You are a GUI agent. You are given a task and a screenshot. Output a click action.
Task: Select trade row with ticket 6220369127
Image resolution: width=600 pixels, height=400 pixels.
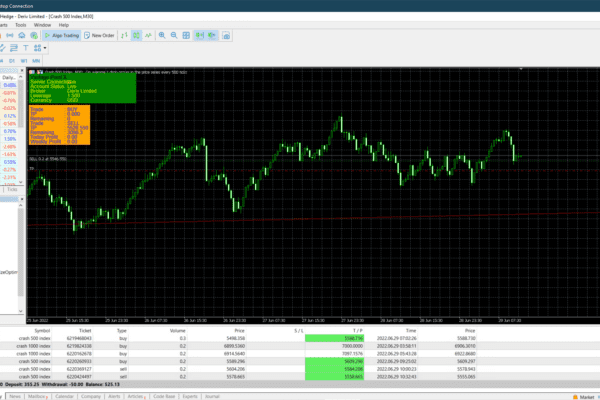pos(238,369)
